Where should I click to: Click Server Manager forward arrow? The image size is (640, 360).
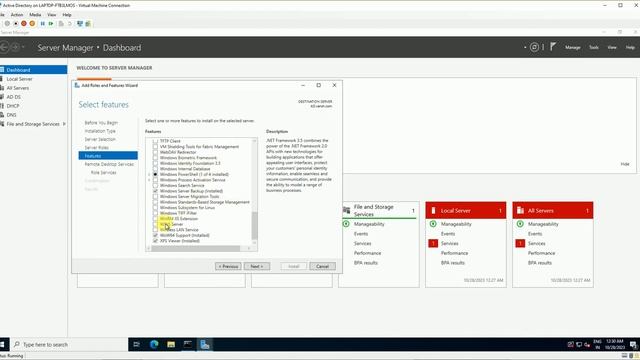tap(15, 47)
